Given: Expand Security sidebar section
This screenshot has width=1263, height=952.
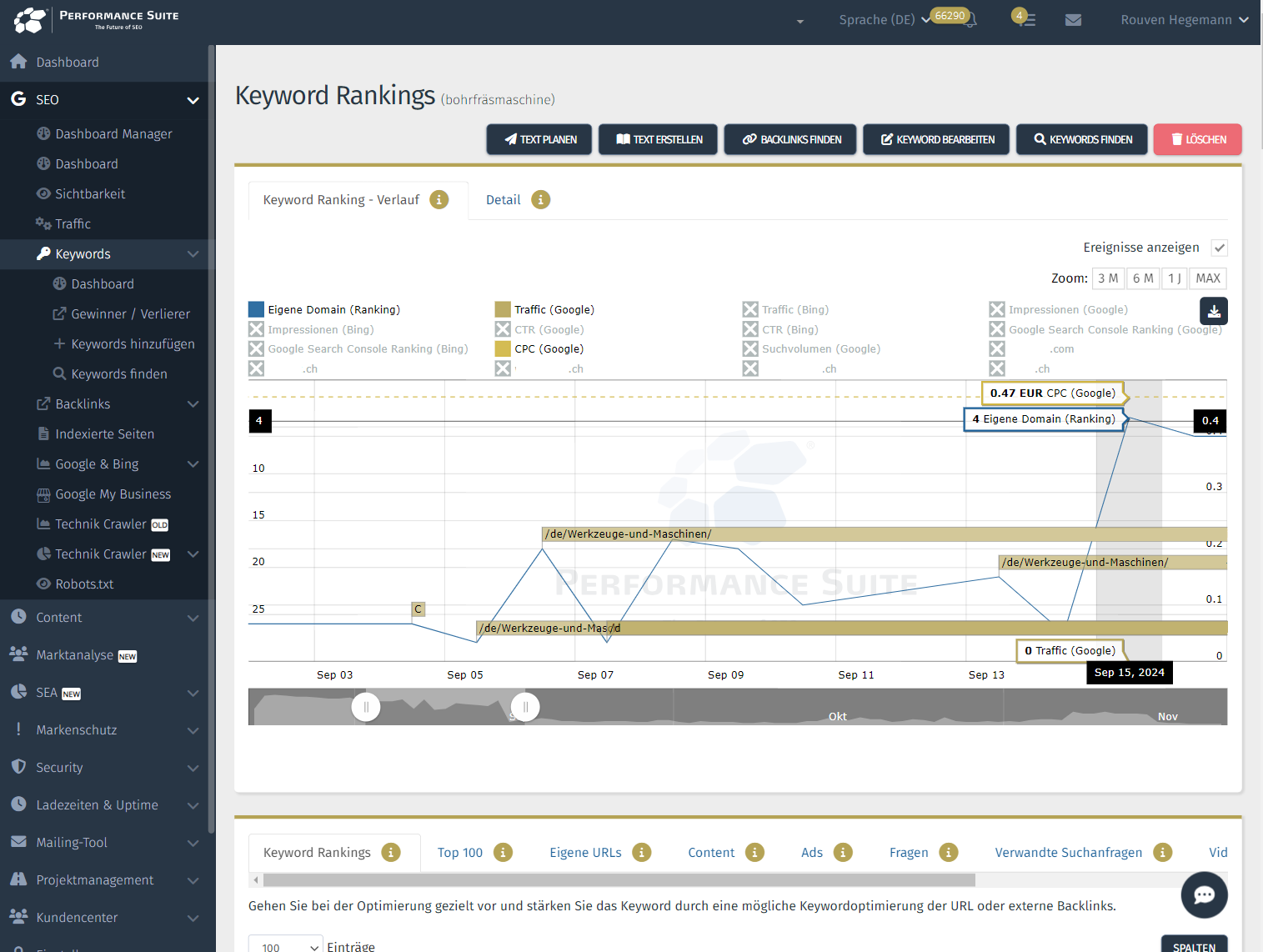Looking at the screenshot, I should pyautogui.click(x=193, y=768).
